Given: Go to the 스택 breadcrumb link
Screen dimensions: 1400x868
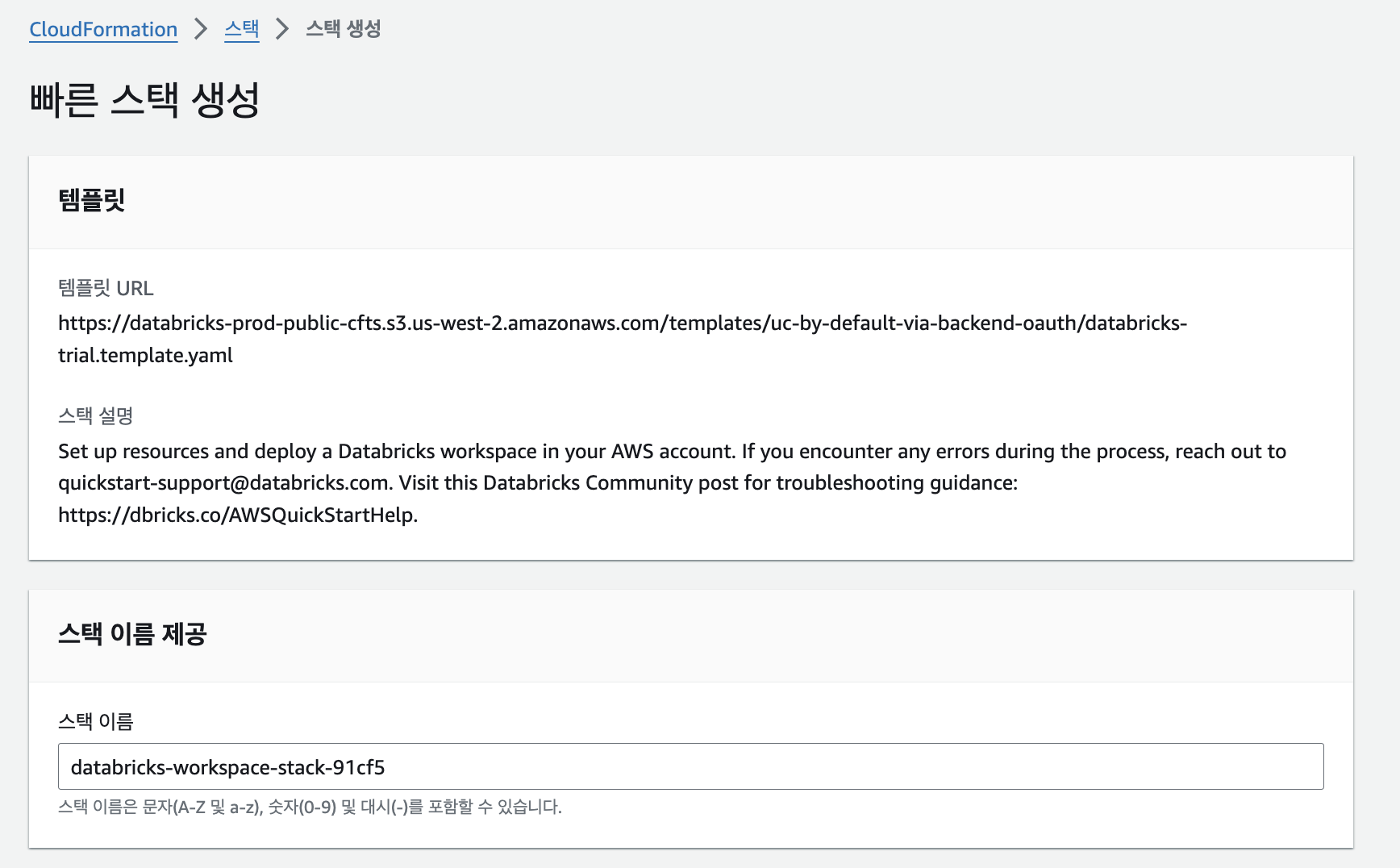Looking at the screenshot, I should tap(241, 29).
